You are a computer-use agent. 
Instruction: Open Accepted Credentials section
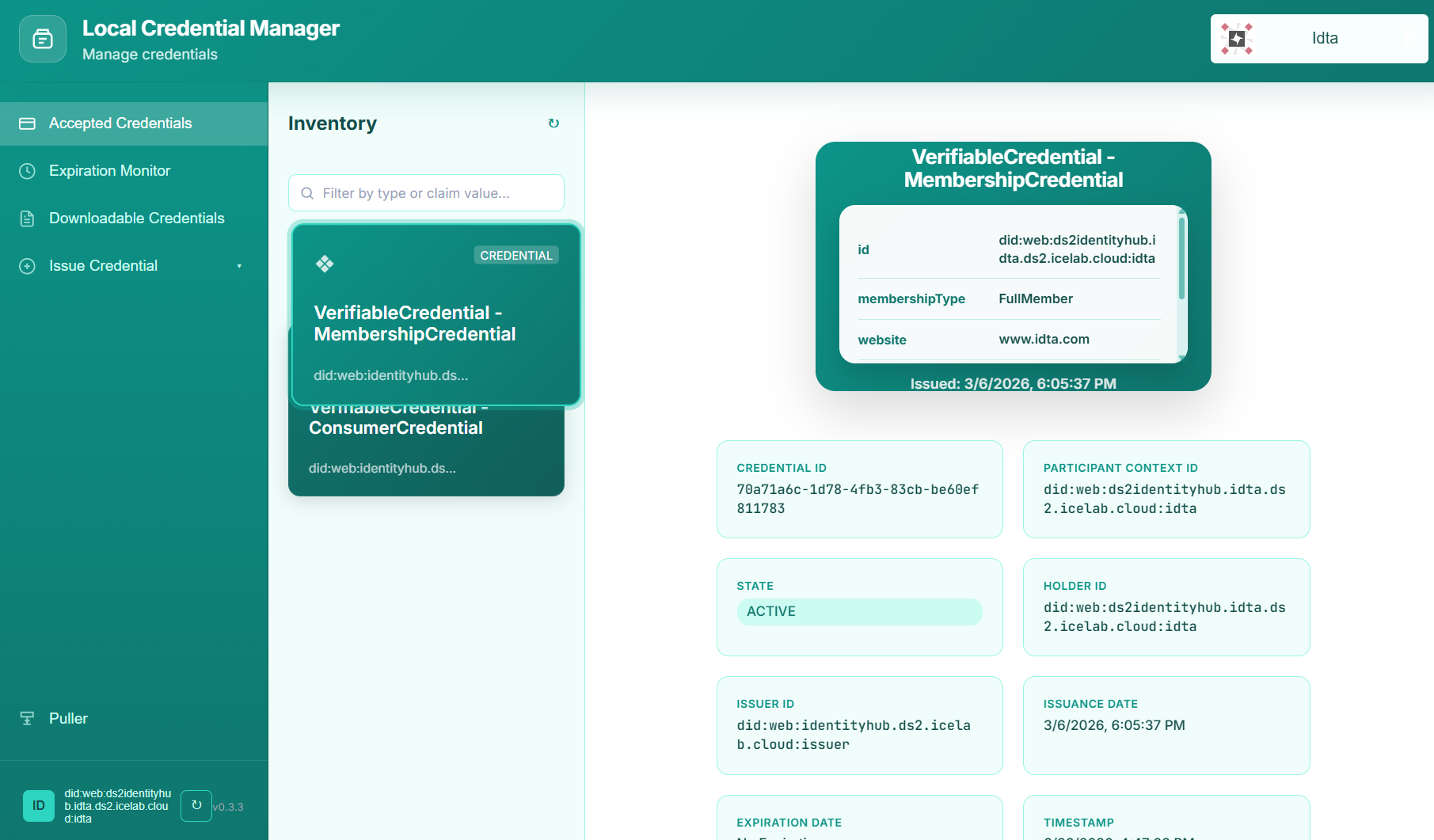[x=134, y=124]
